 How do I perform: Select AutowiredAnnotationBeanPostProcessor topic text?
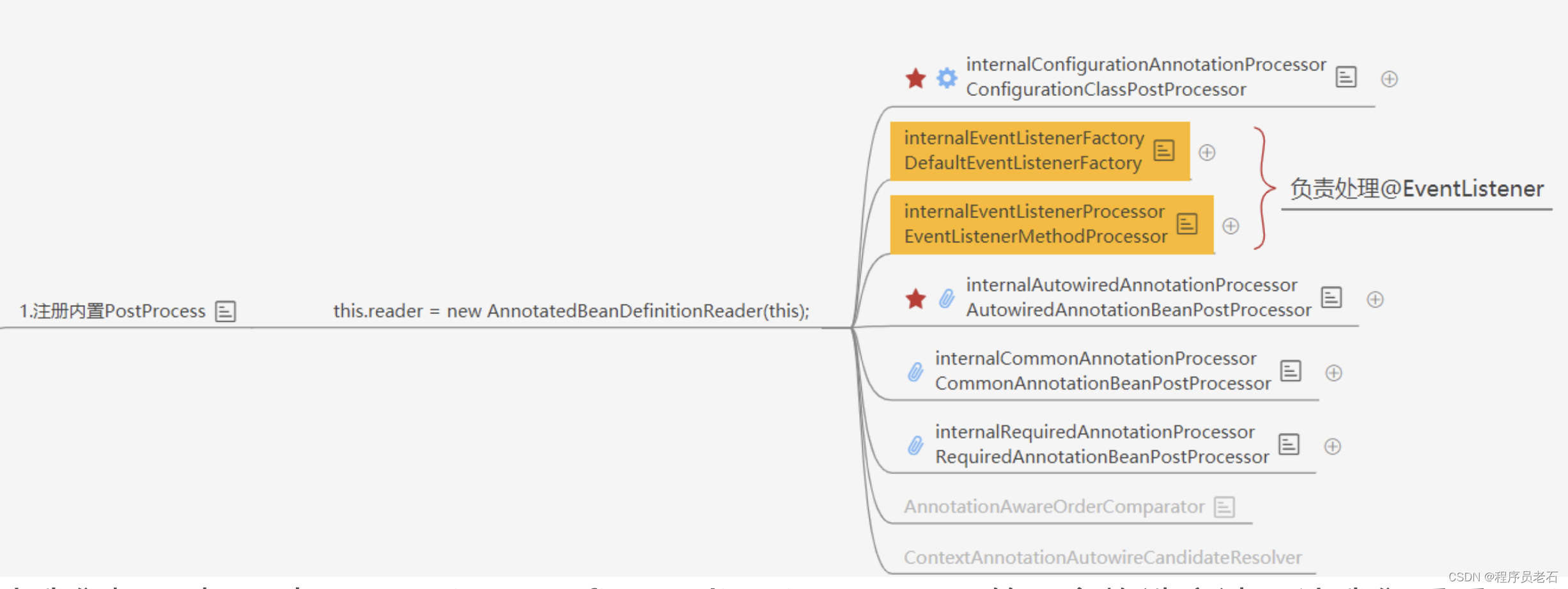click(x=1138, y=297)
